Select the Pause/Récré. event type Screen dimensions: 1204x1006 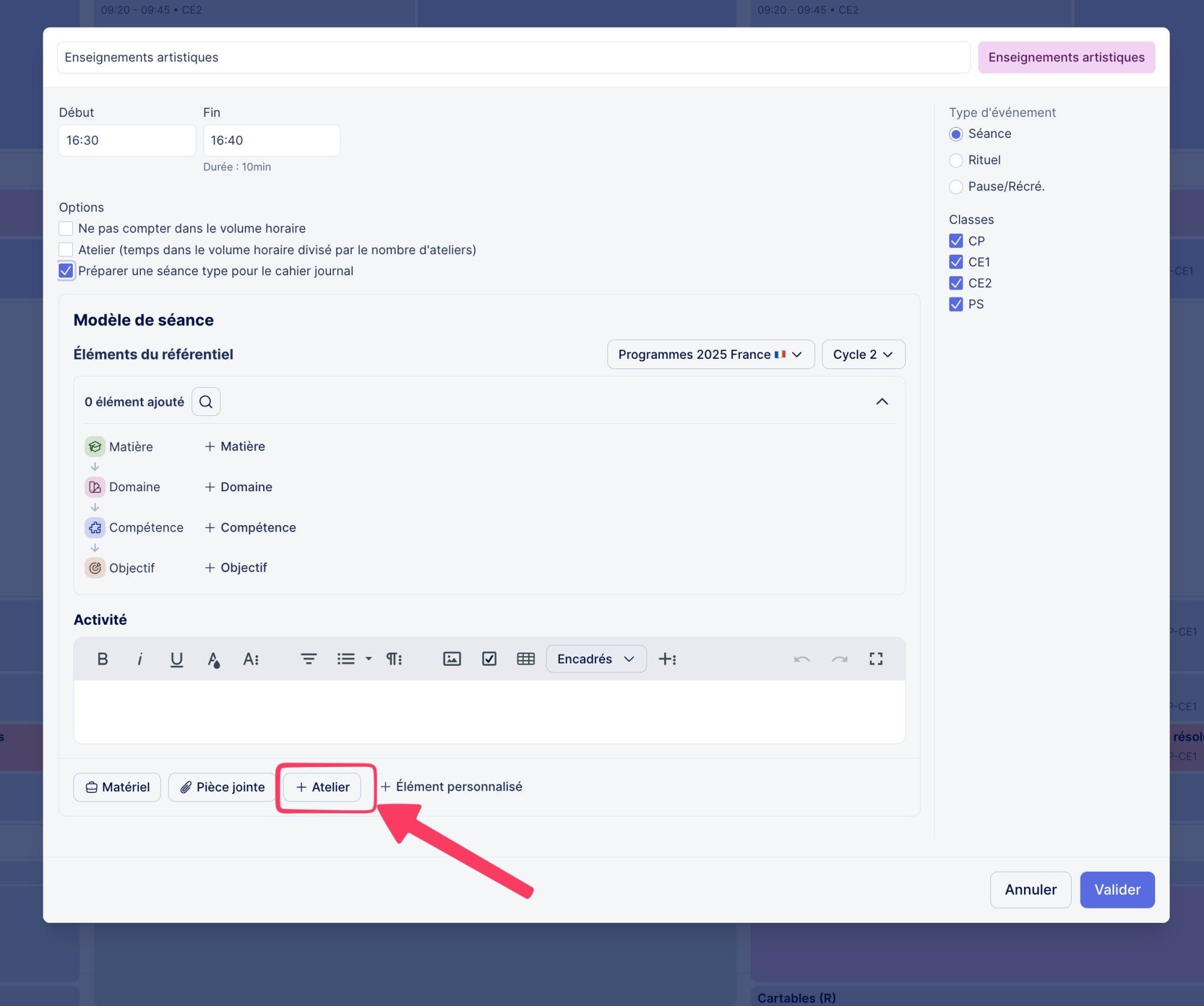956,187
